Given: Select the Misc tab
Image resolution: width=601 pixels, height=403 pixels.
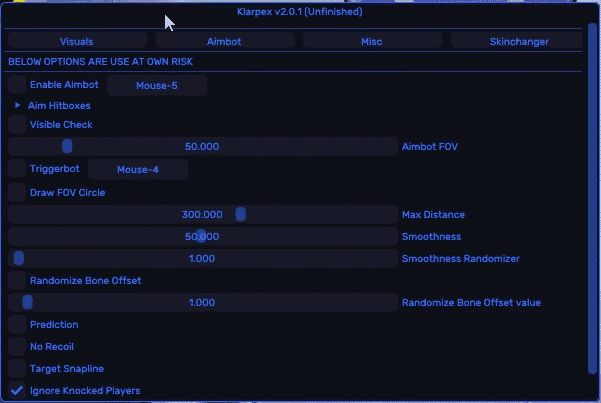Looking at the screenshot, I should tap(372, 41).
